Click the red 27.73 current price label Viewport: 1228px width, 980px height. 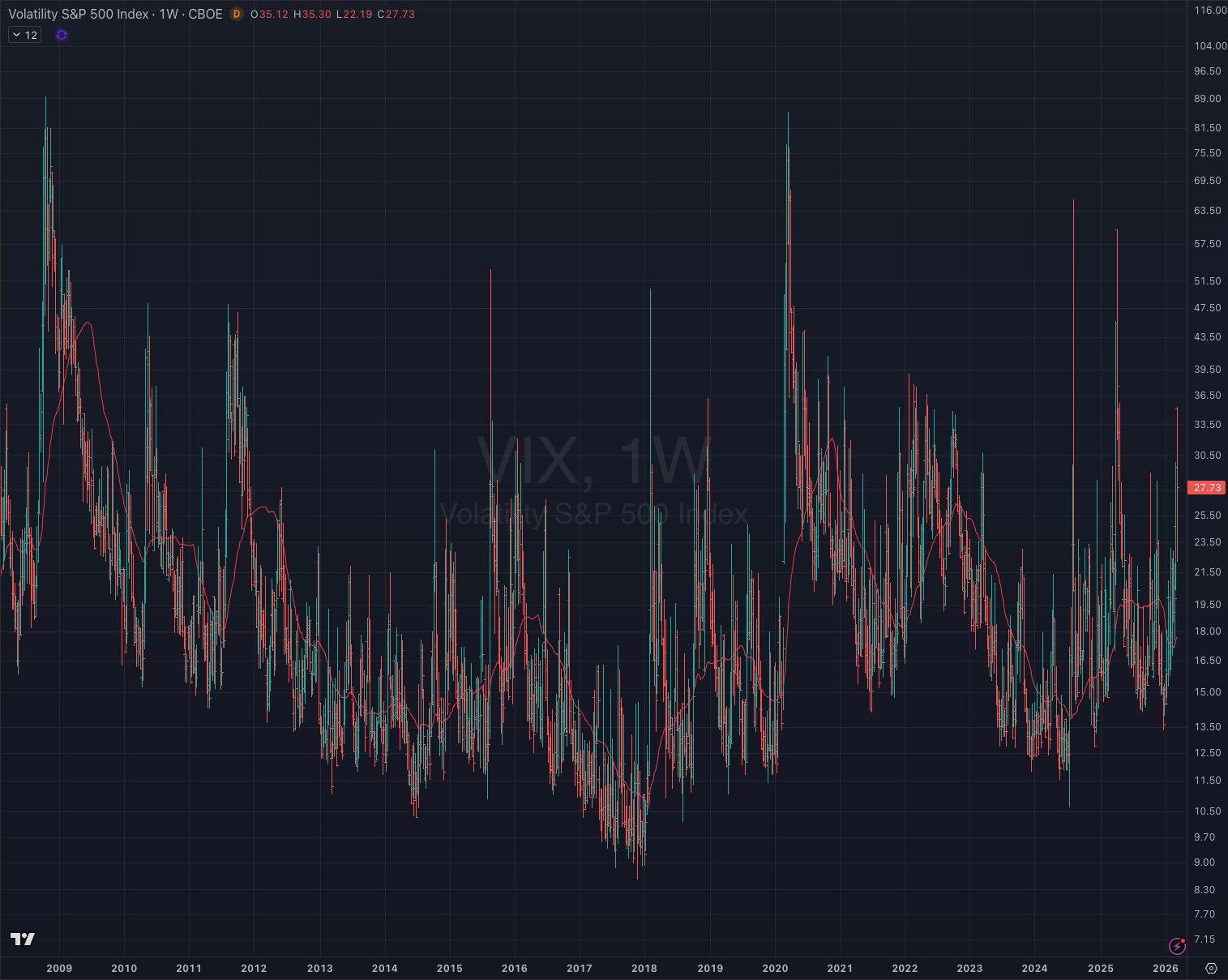pos(1207,487)
